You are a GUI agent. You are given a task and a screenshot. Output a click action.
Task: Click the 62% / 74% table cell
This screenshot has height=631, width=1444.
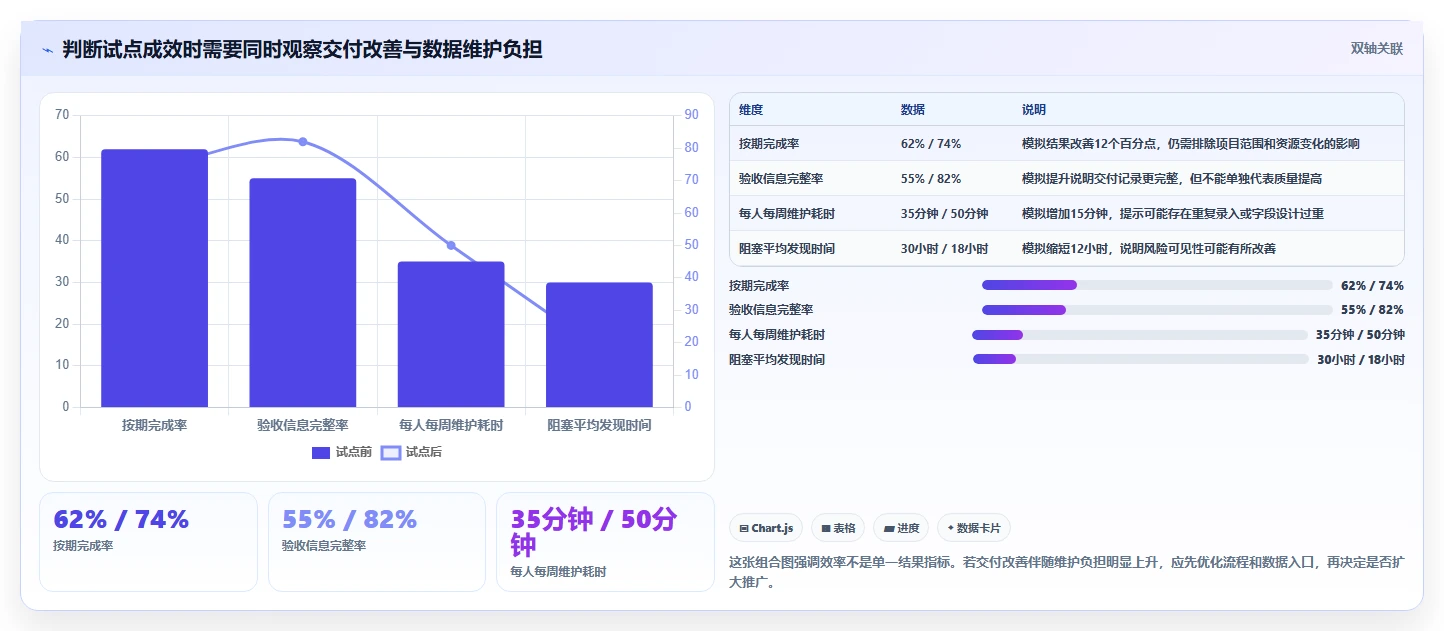point(931,144)
